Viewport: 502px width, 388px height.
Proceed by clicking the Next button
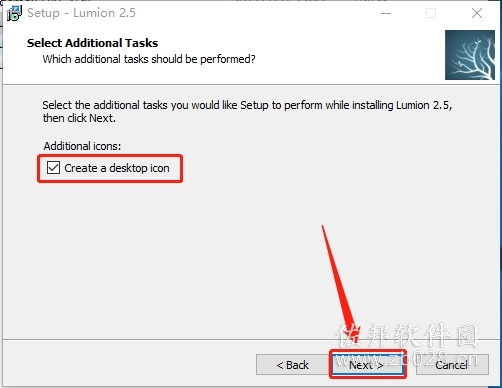pos(368,365)
